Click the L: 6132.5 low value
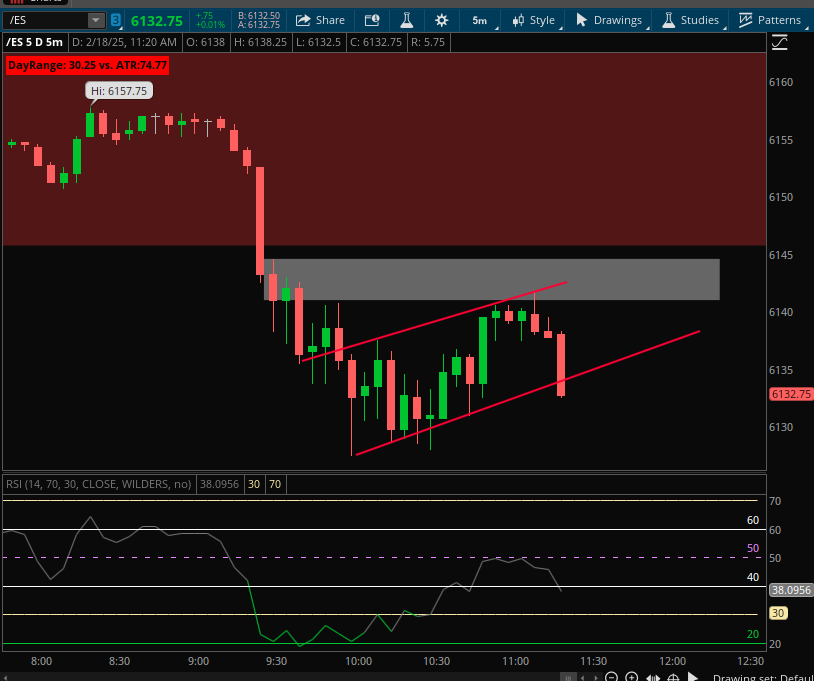 pyautogui.click(x=319, y=42)
